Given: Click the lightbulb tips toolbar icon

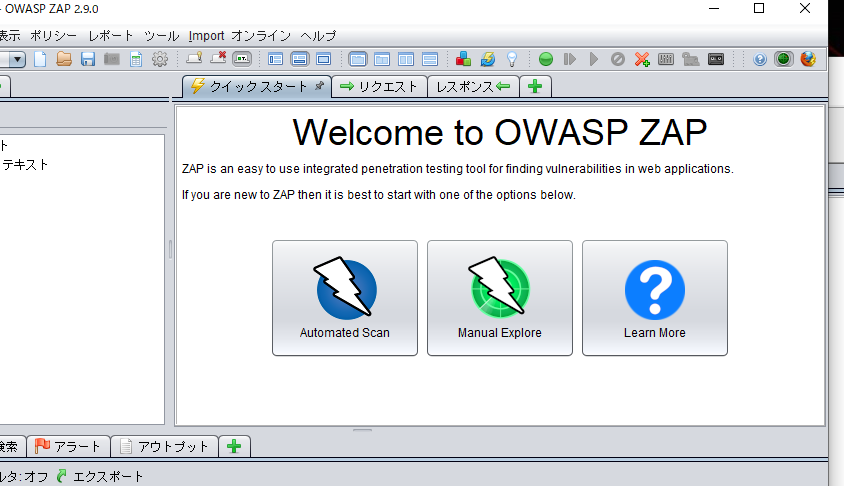Looking at the screenshot, I should 512,59.
